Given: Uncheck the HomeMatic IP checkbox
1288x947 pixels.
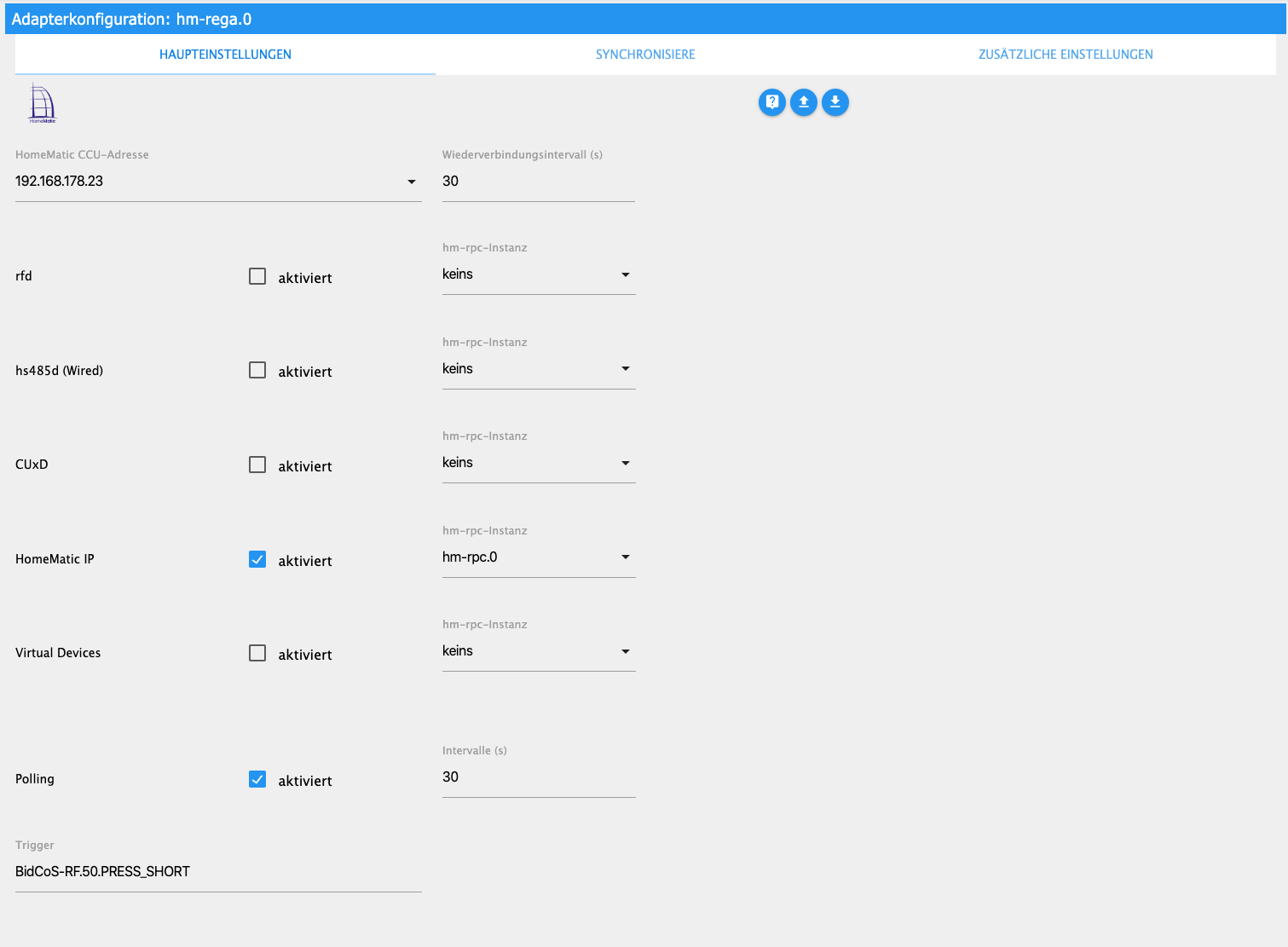Looking at the screenshot, I should (x=257, y=559).
